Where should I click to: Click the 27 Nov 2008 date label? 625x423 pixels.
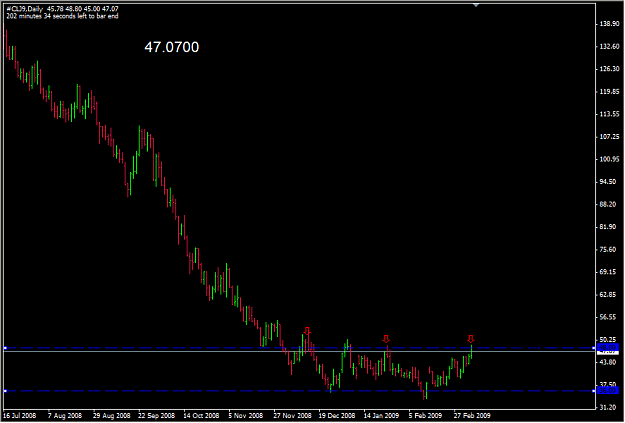[x=292, y=416]
